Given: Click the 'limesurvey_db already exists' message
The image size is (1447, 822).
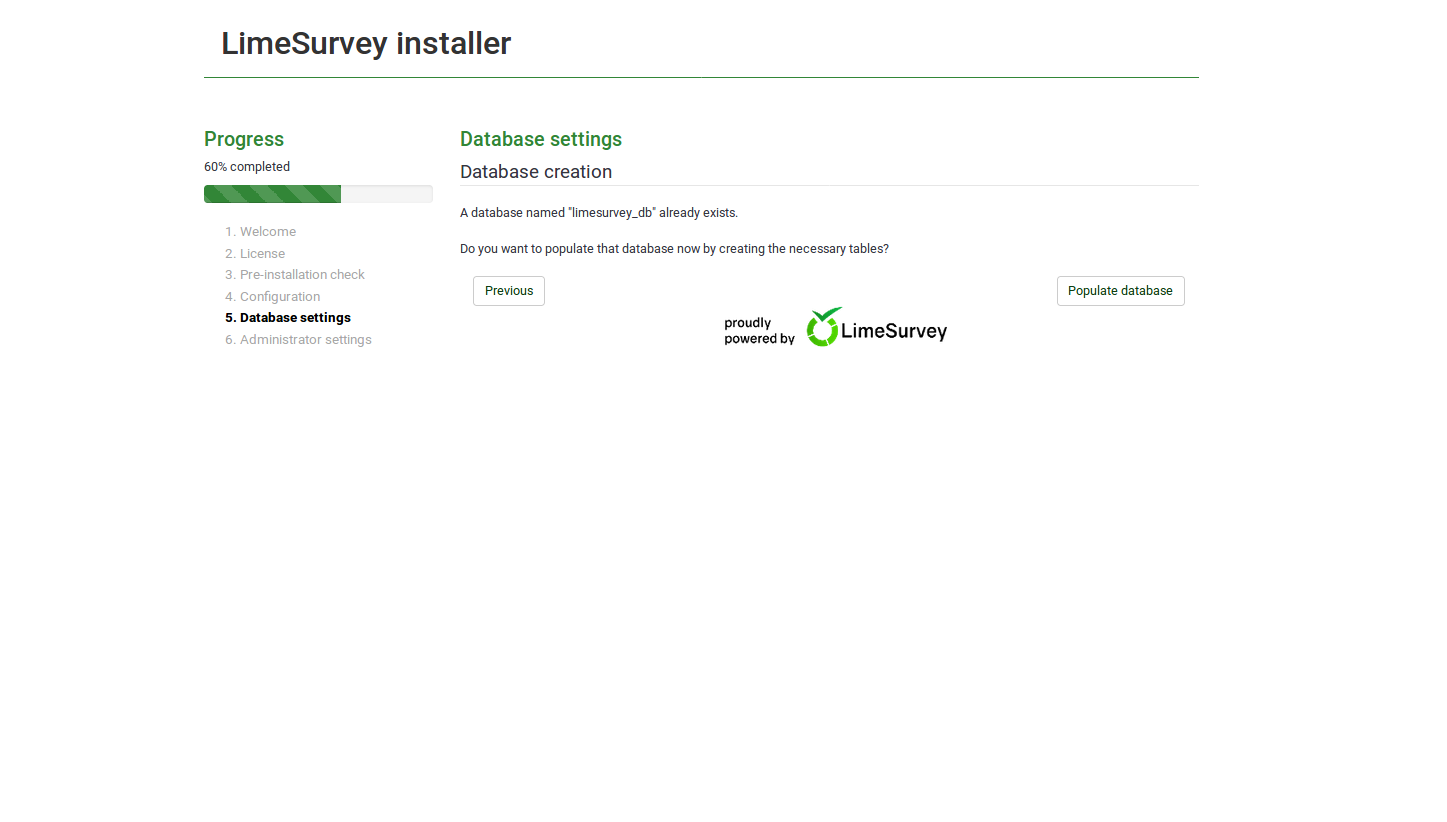Looking at the screenshot, I should (x=599, y=213).
